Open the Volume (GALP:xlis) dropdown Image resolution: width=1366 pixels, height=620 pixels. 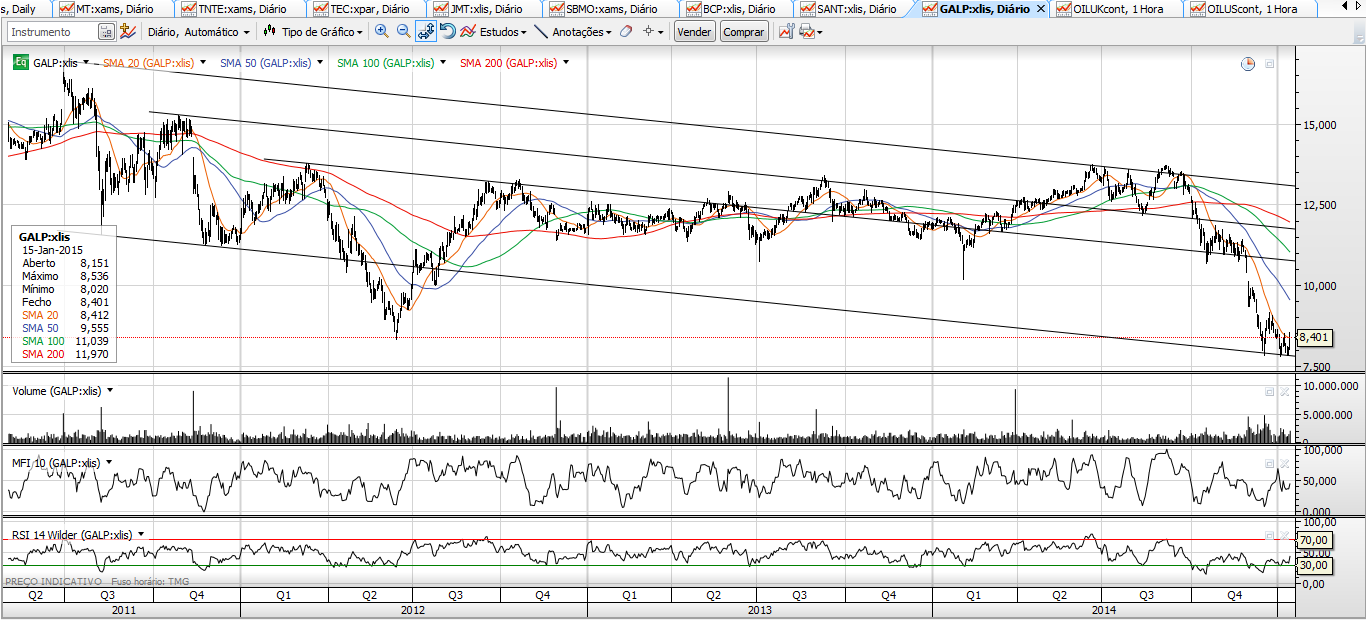click(110, 391)
